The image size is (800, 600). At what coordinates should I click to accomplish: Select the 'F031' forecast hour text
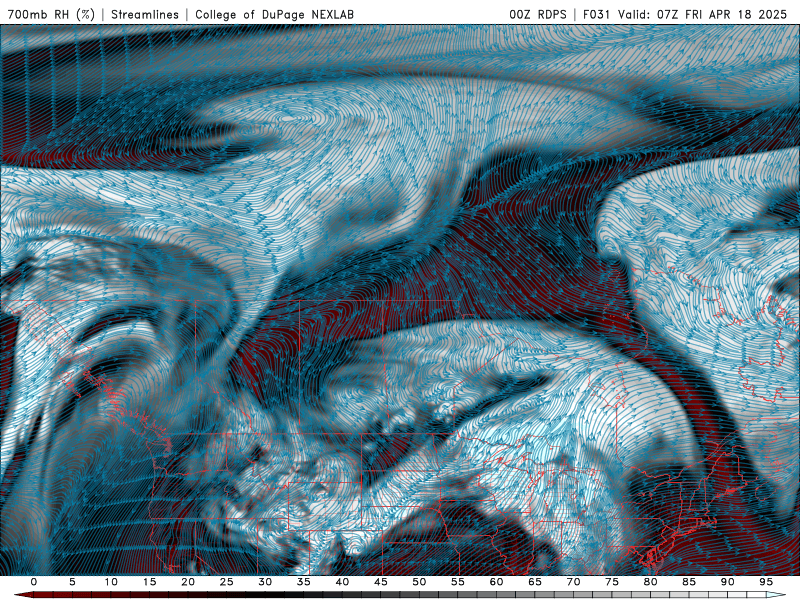click(x=596, y=14)
